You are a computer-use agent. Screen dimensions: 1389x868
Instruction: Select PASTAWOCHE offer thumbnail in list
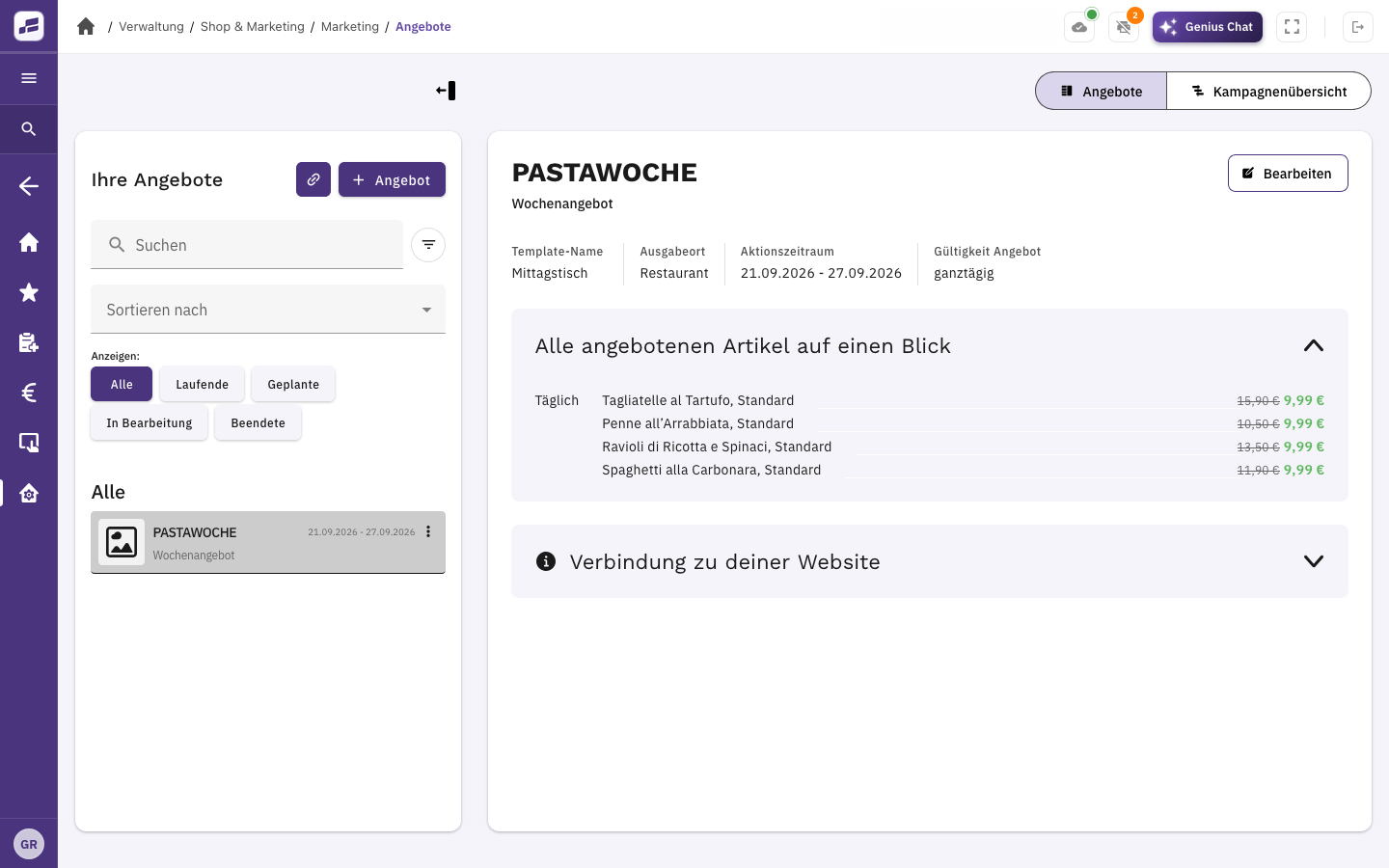pos(122,542)
